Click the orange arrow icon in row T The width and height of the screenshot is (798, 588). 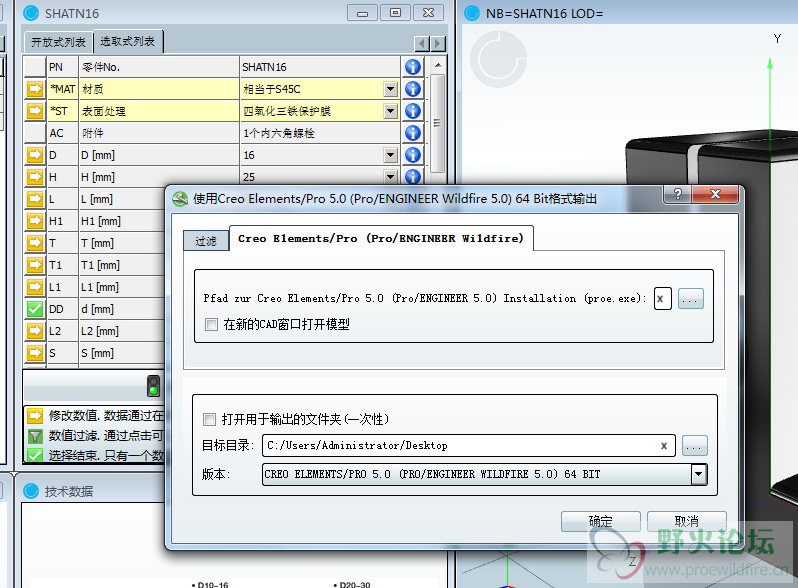(x=35, y=243)
